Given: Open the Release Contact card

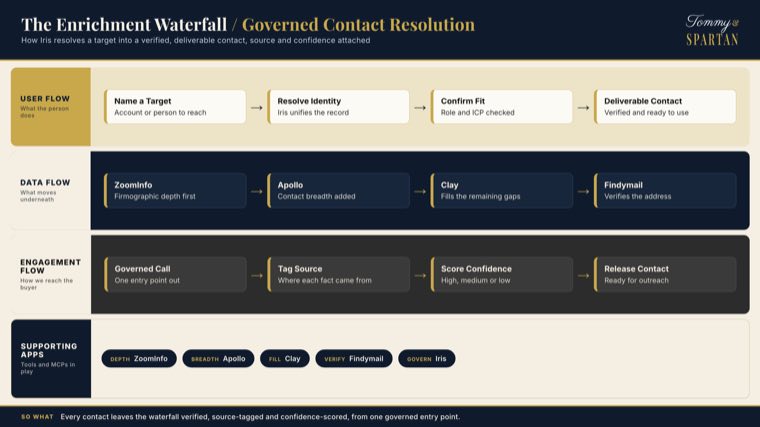Looking at the screenshot, I should pos(665,274).
